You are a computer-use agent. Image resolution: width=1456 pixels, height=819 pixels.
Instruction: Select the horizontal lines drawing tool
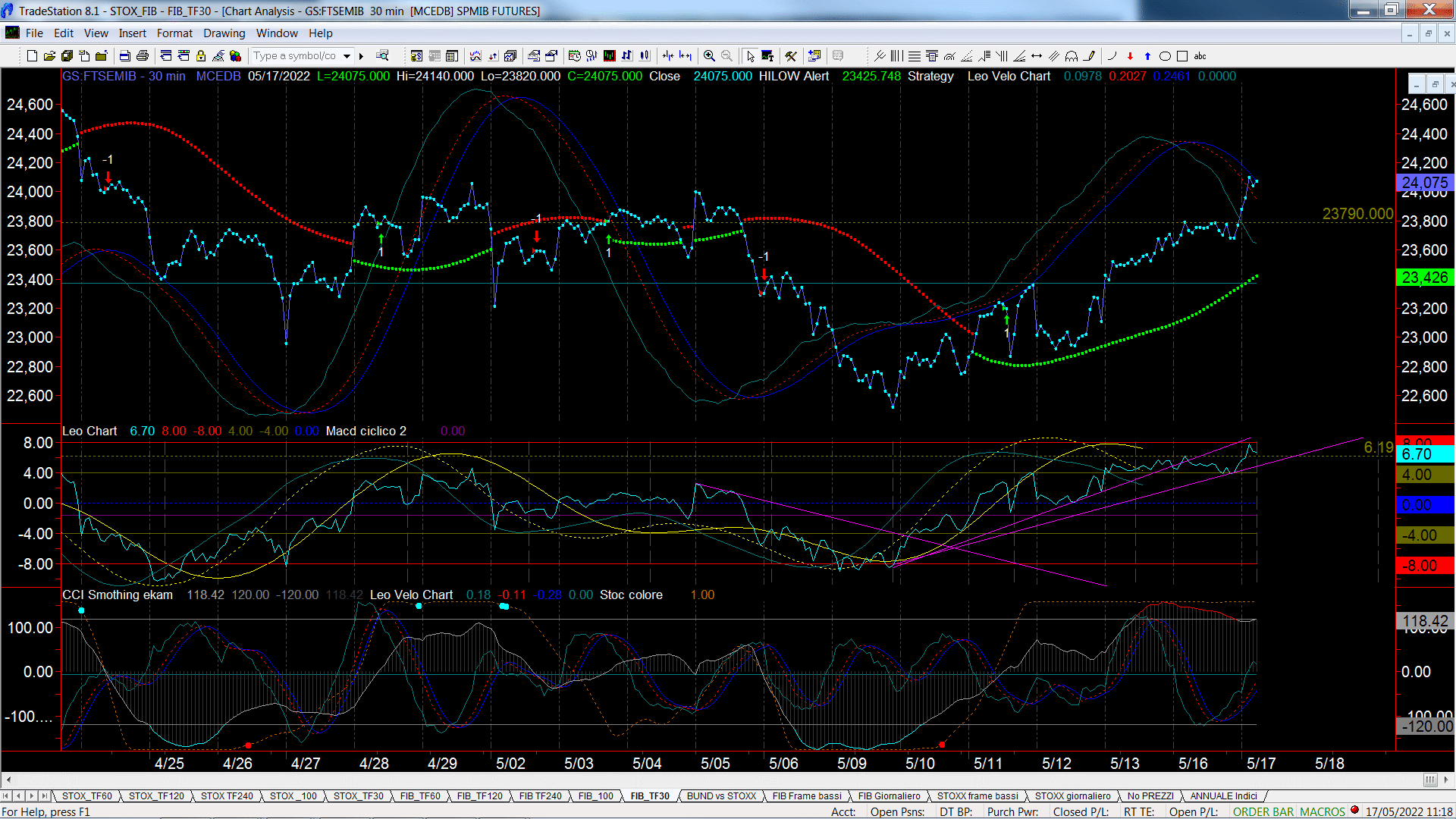pyautogui.click(x=915, y=56)
